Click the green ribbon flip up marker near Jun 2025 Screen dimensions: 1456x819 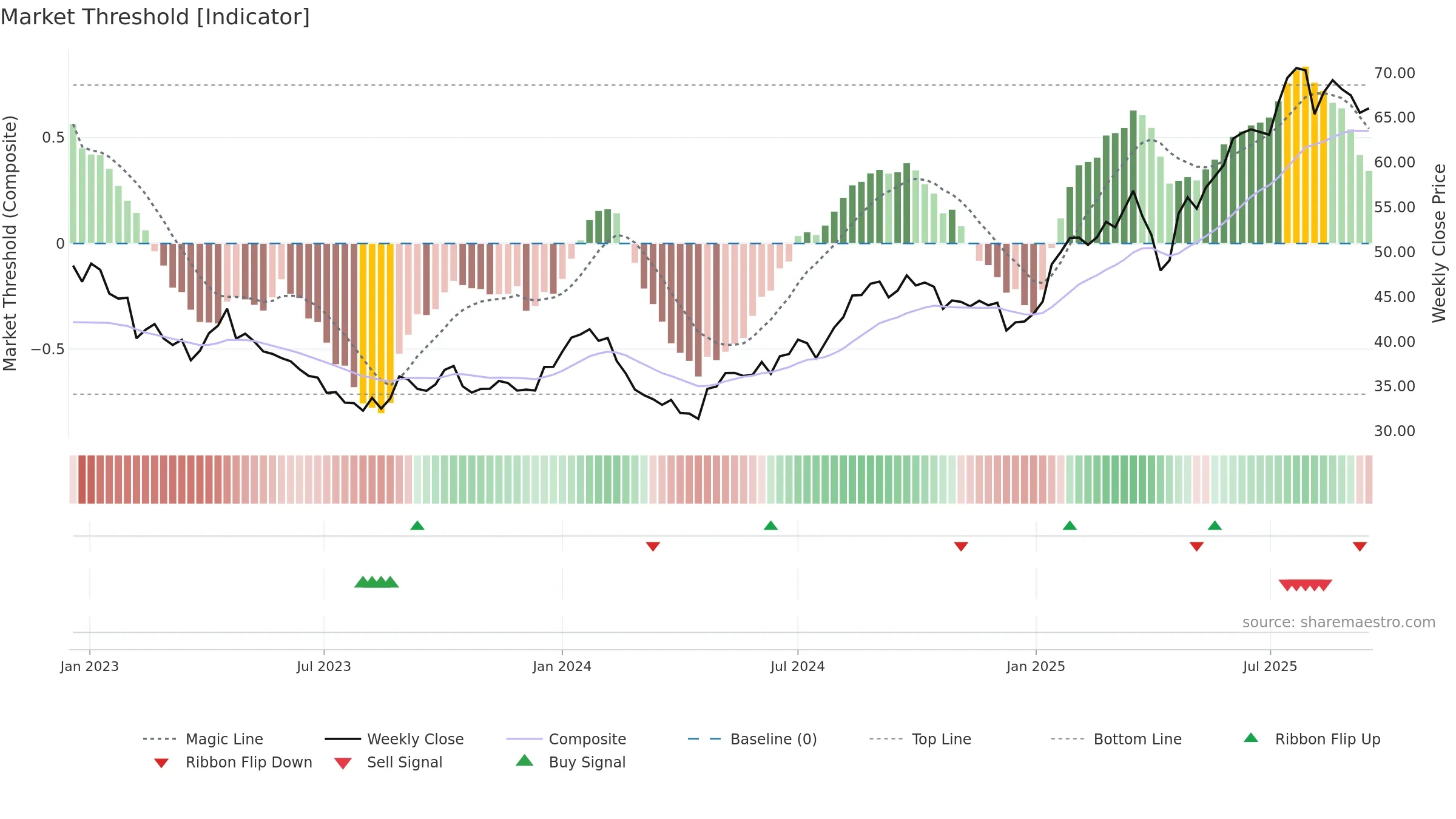[1215, 525]
